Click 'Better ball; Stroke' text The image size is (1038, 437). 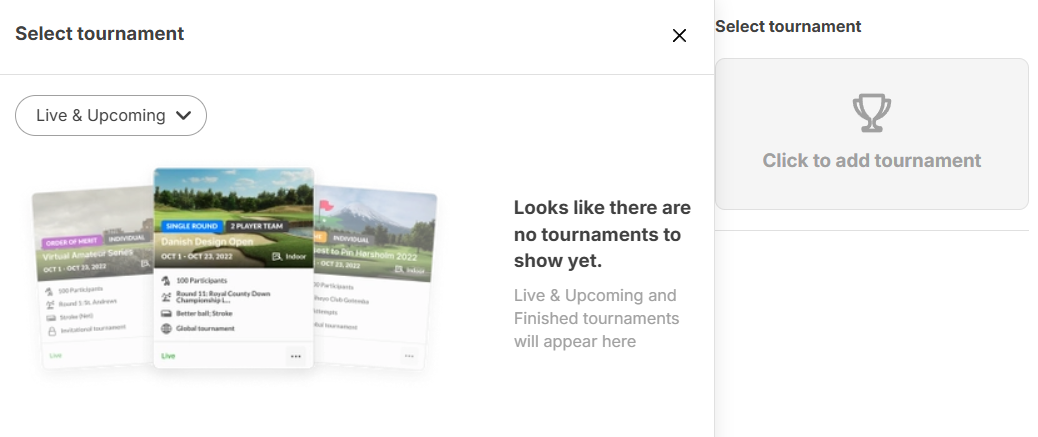coord(204,314)
